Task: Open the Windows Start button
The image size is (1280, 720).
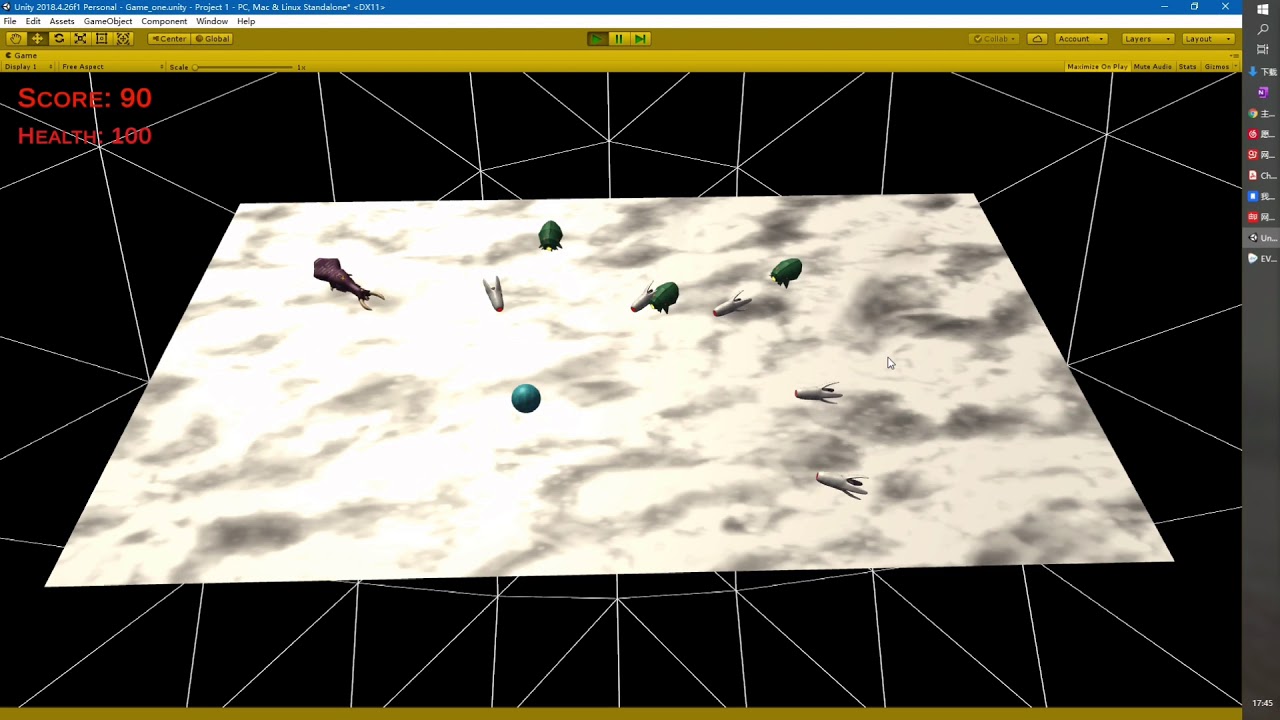Action: pyautogui.click(x=1262, y=9)
